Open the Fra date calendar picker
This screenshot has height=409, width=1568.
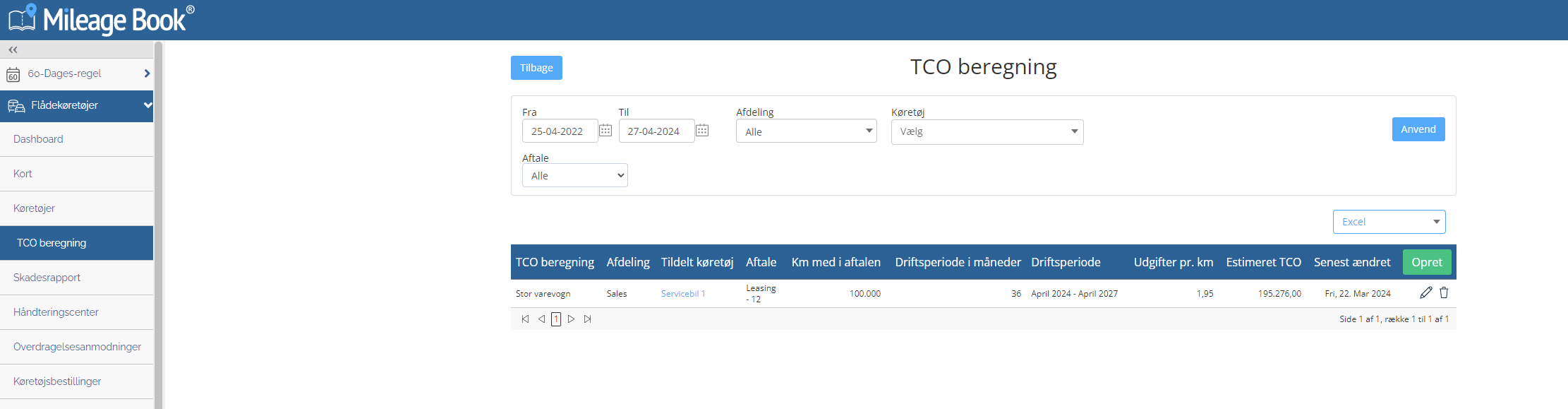tap(605, 131)
